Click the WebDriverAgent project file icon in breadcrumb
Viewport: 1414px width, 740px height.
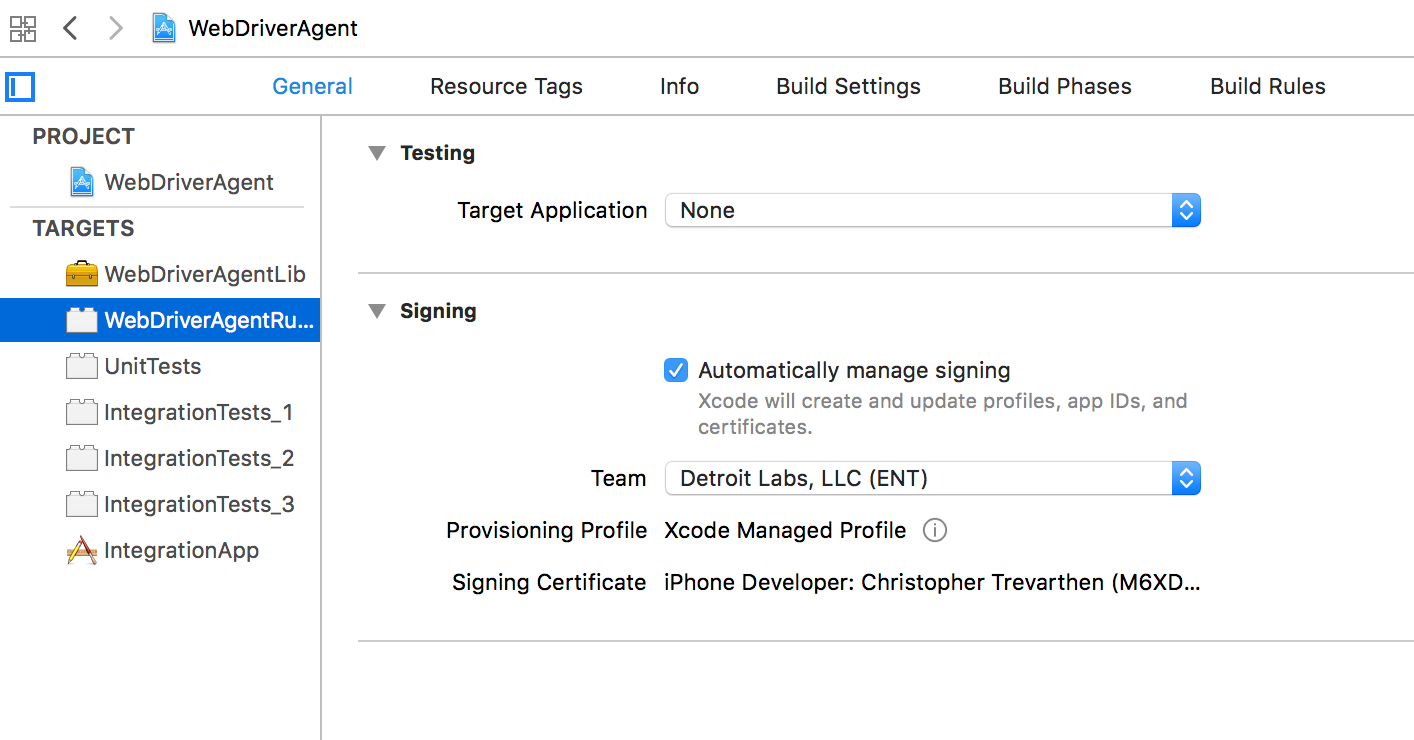164,28
